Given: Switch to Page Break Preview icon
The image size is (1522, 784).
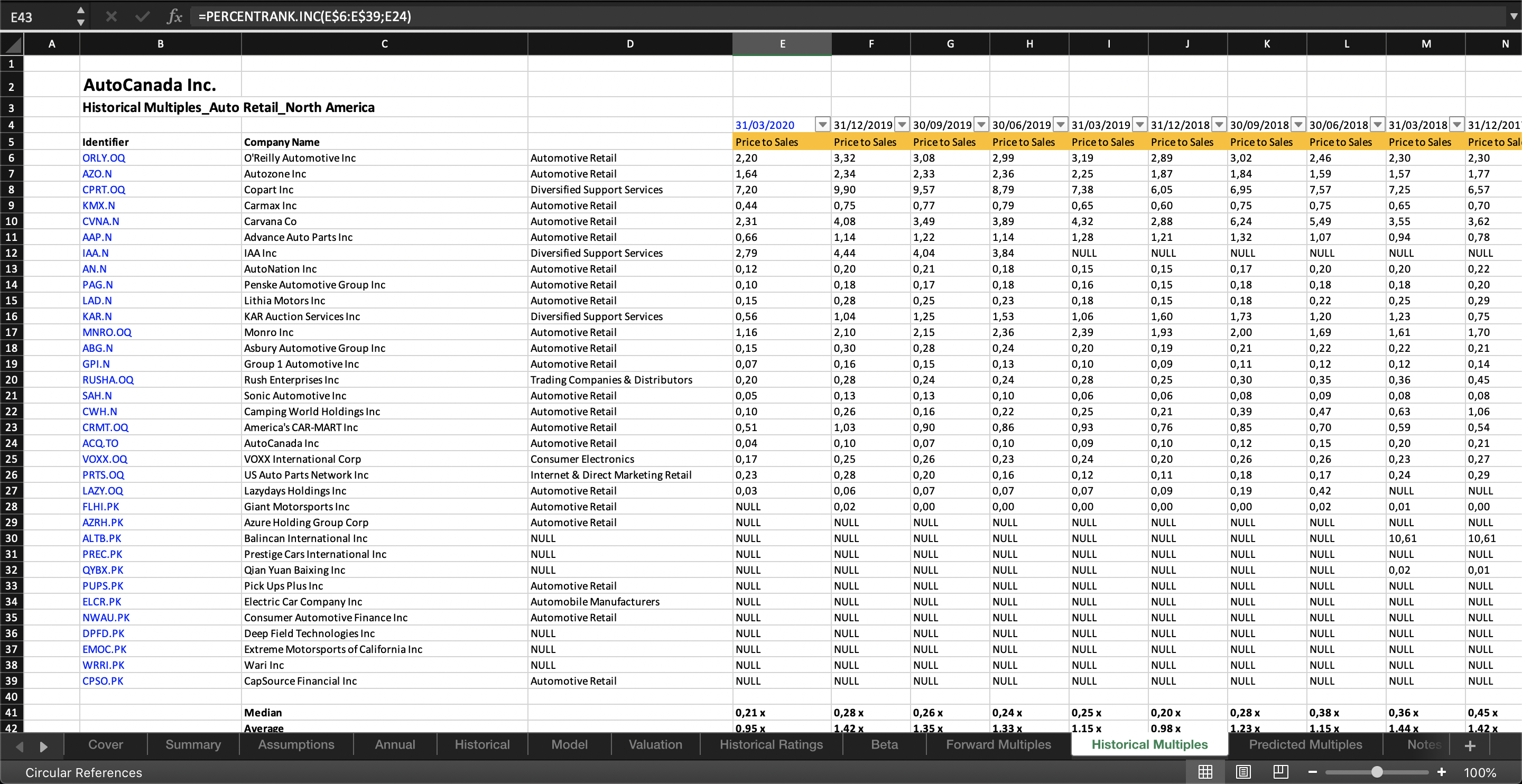Looking at the screenshot, I should (1281, 772).
